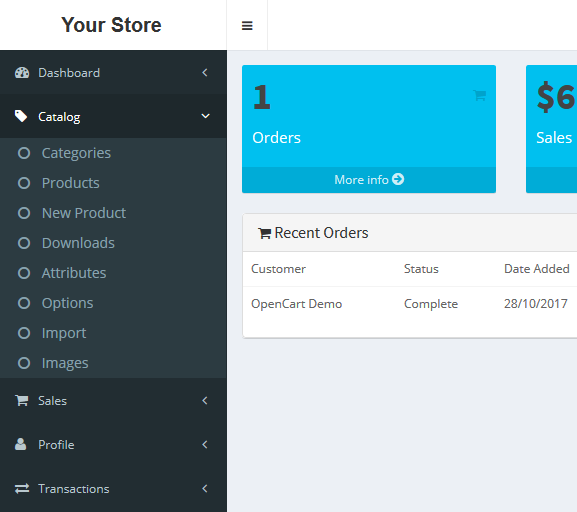Select the circle next to Images
This screenshot has height=512, width=577.
point(24,363)
